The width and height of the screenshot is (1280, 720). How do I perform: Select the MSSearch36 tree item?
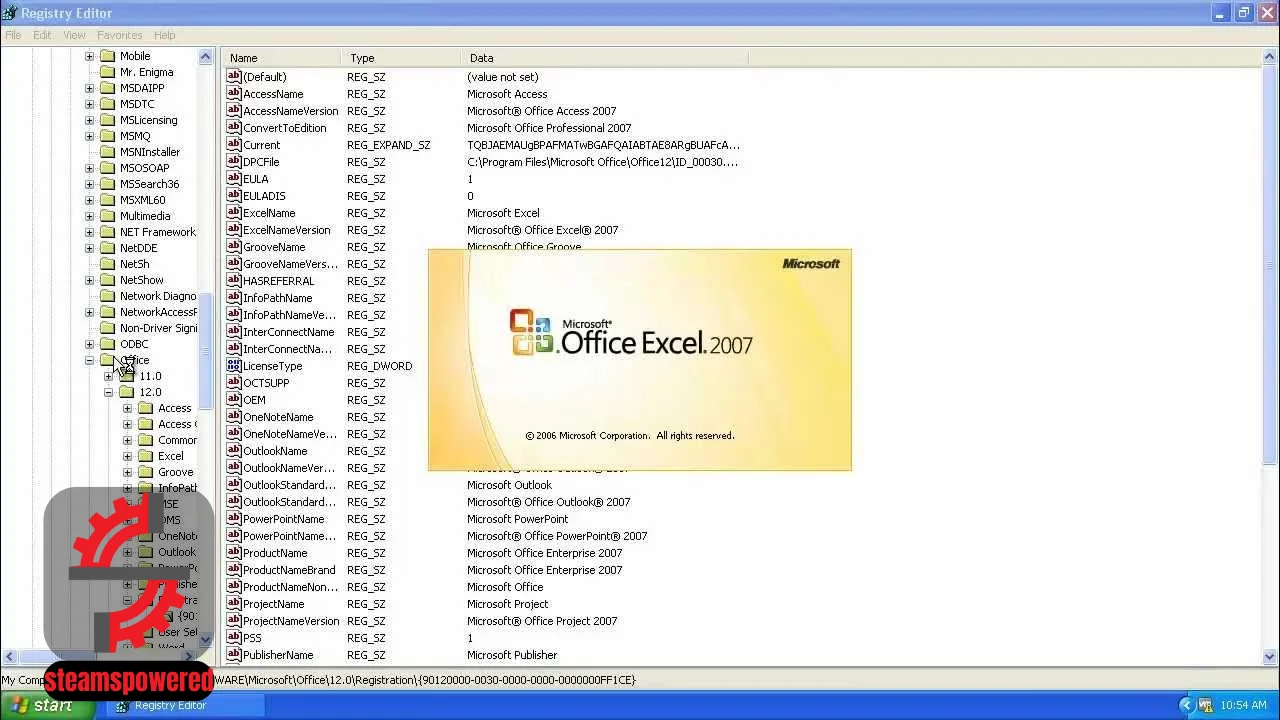coord(149,184)
